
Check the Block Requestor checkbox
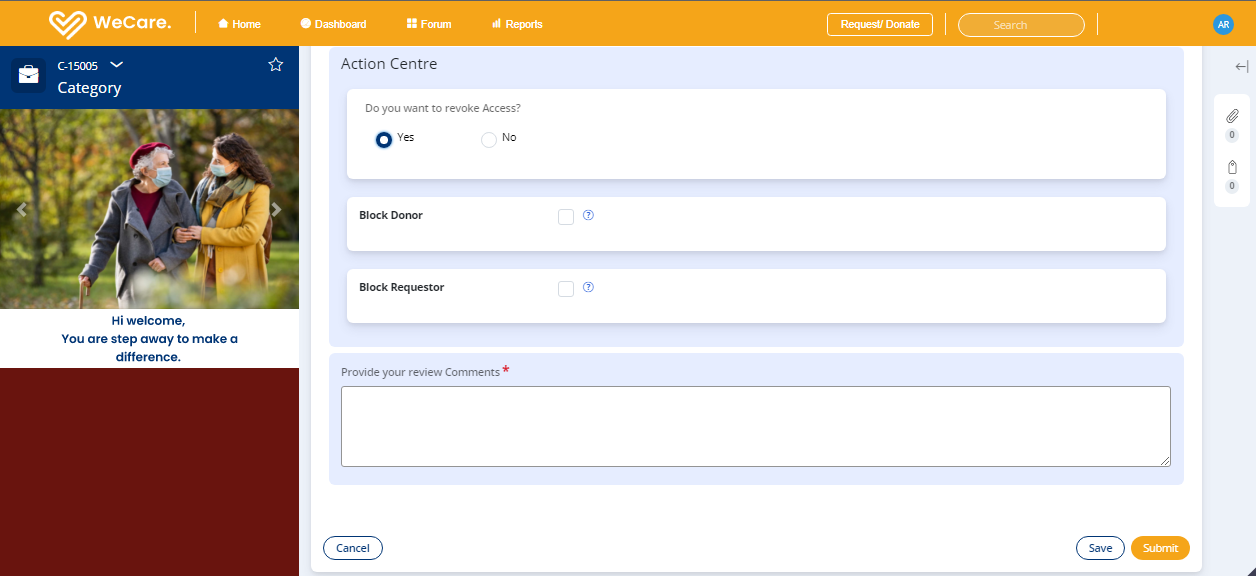566,289
